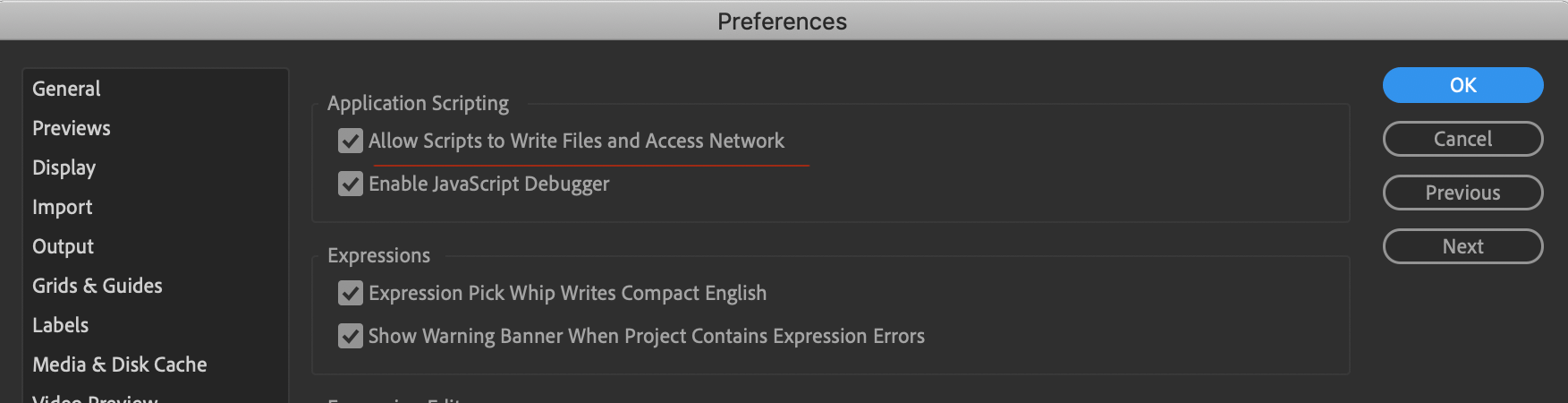1568x403 pixels.
Task: Click the Preferences dialog title bar
Action: click(x=783, y=21)
